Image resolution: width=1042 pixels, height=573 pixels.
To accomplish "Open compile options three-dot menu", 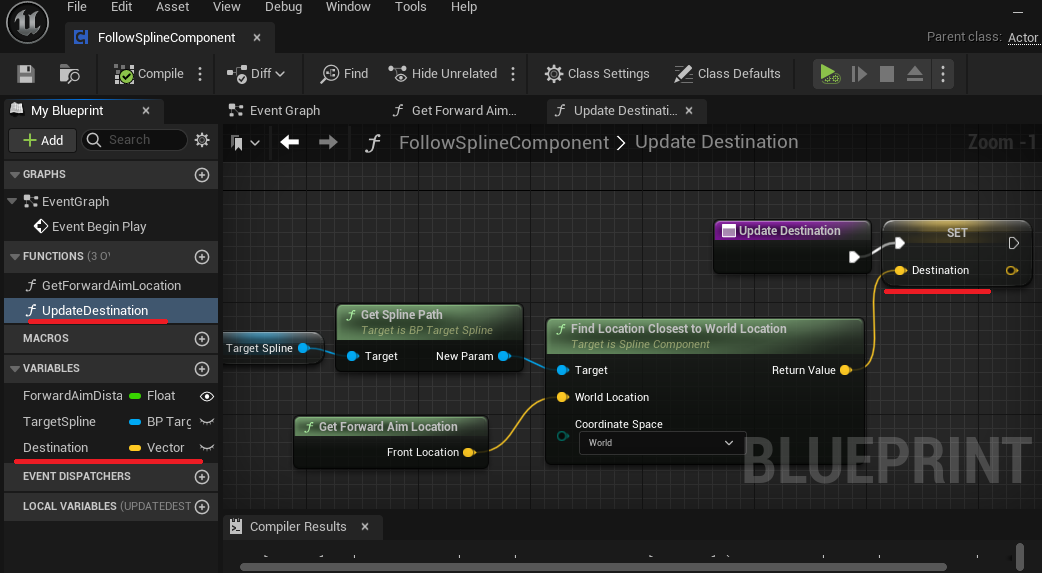I will [x=200, y=74].
